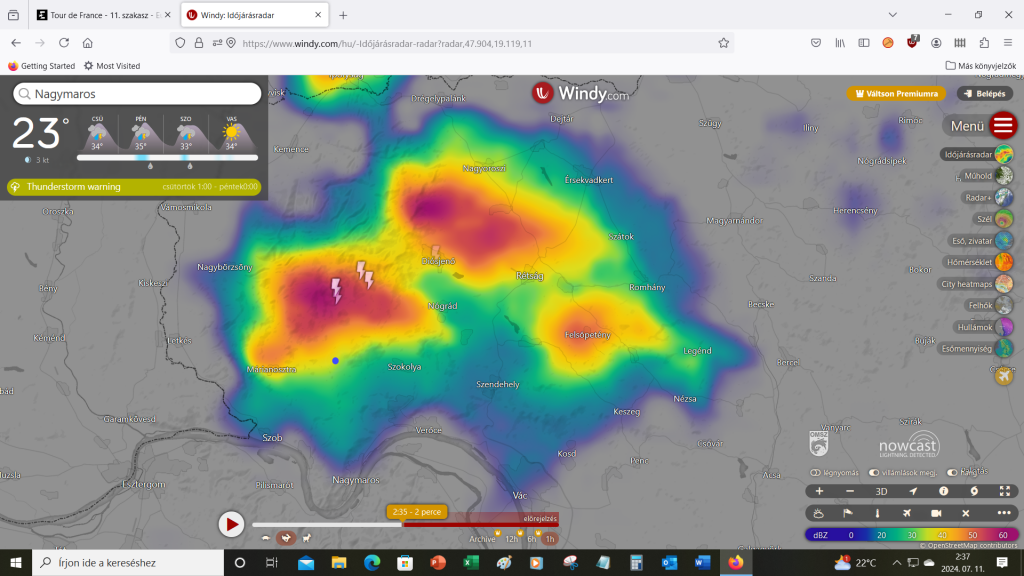
Task: Enter fullscreen map mode
Action: point(1004,491)
